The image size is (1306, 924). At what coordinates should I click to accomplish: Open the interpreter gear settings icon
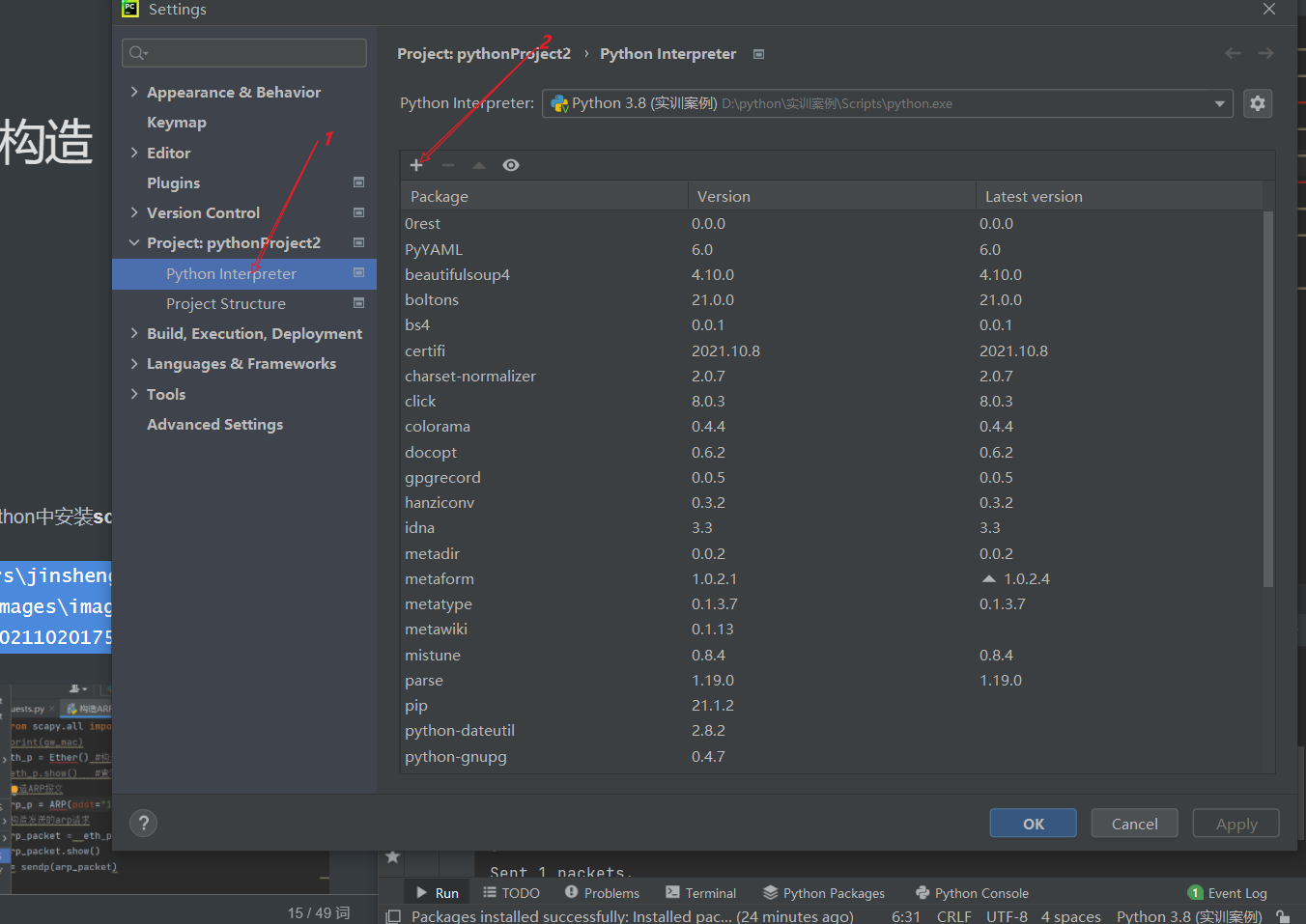coord(1257,103)
